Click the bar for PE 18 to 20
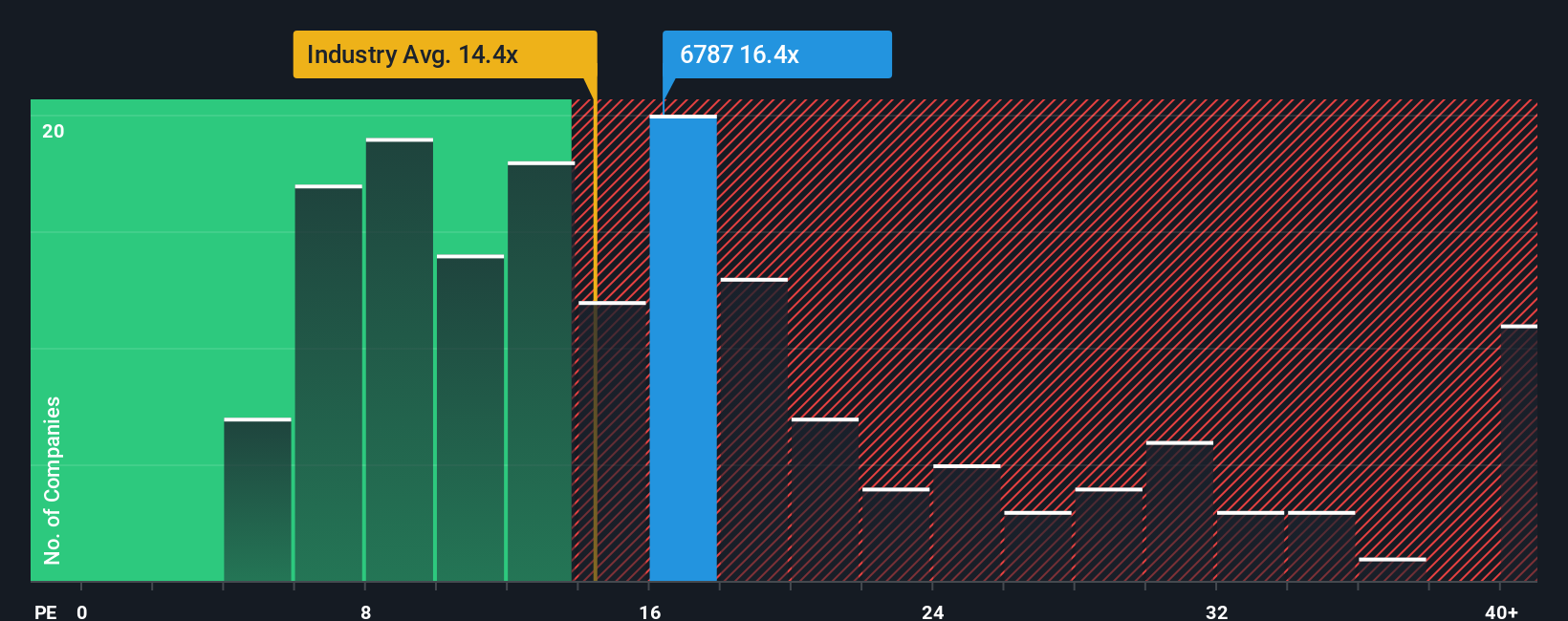 754,430
